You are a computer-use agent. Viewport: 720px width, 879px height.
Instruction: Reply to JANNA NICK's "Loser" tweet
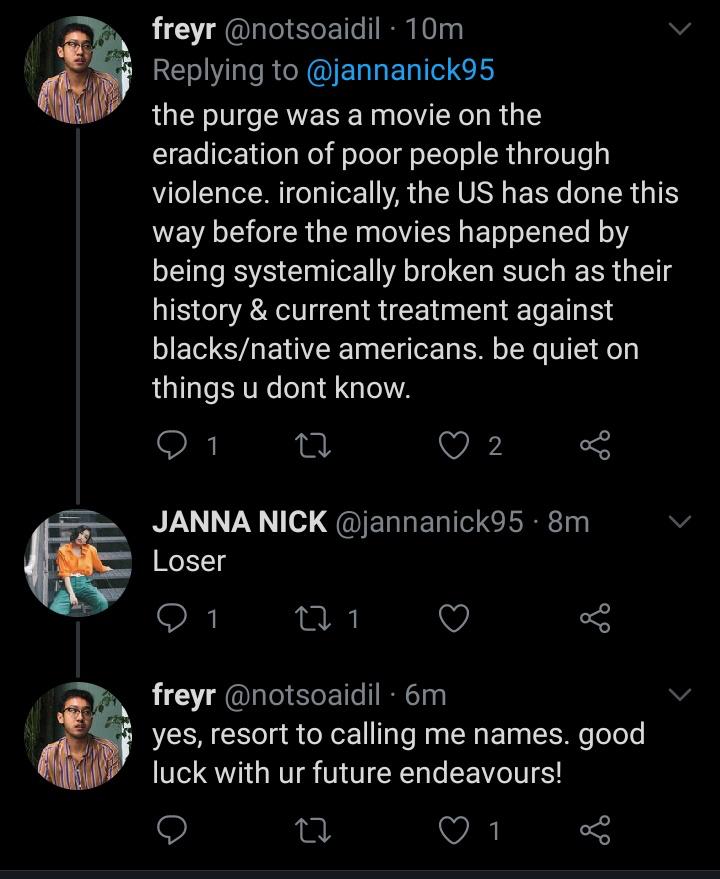tap(172, 620)
